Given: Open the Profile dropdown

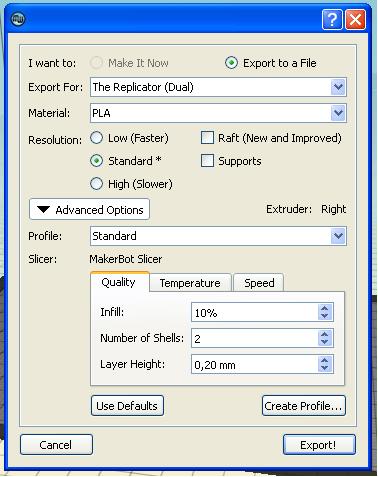Looking at the screenshot, I should tap(218, 236).
